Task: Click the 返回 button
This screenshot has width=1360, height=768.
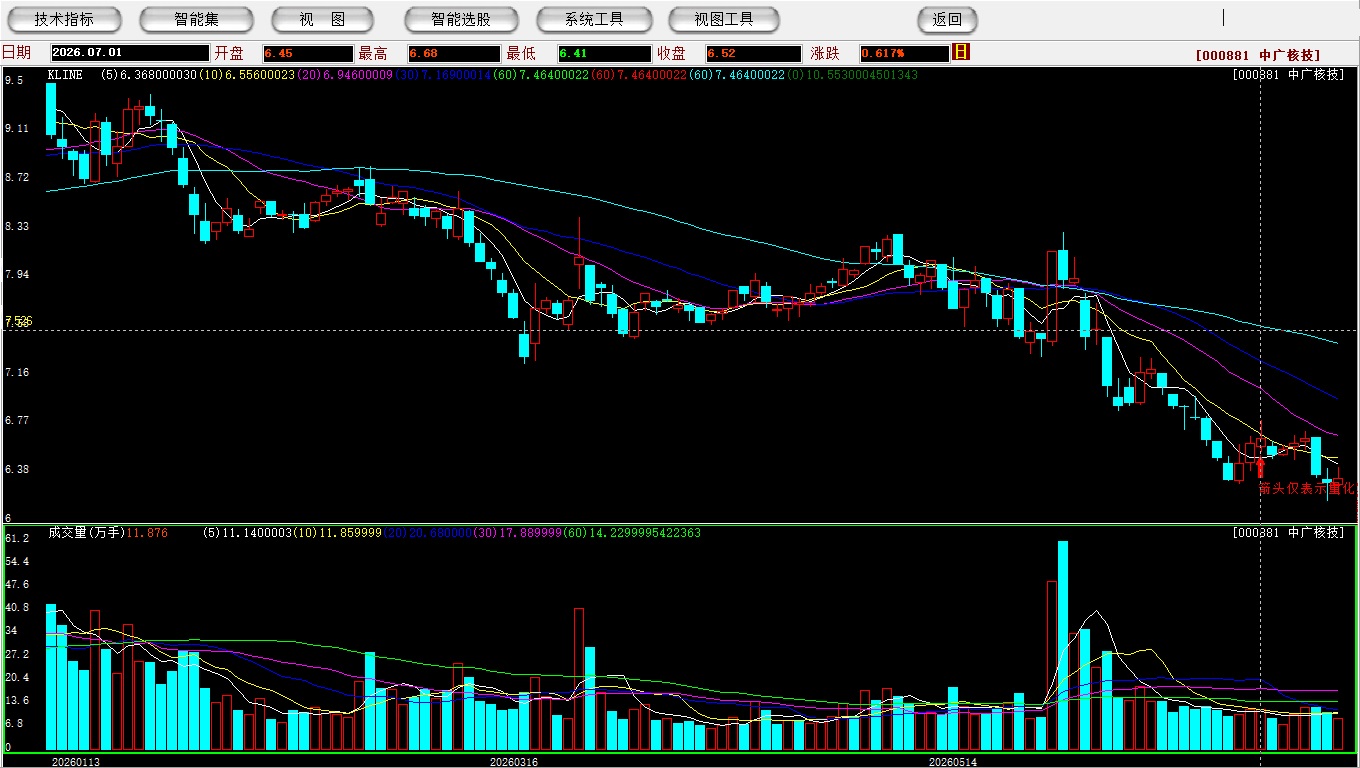Action: point(947,19)
